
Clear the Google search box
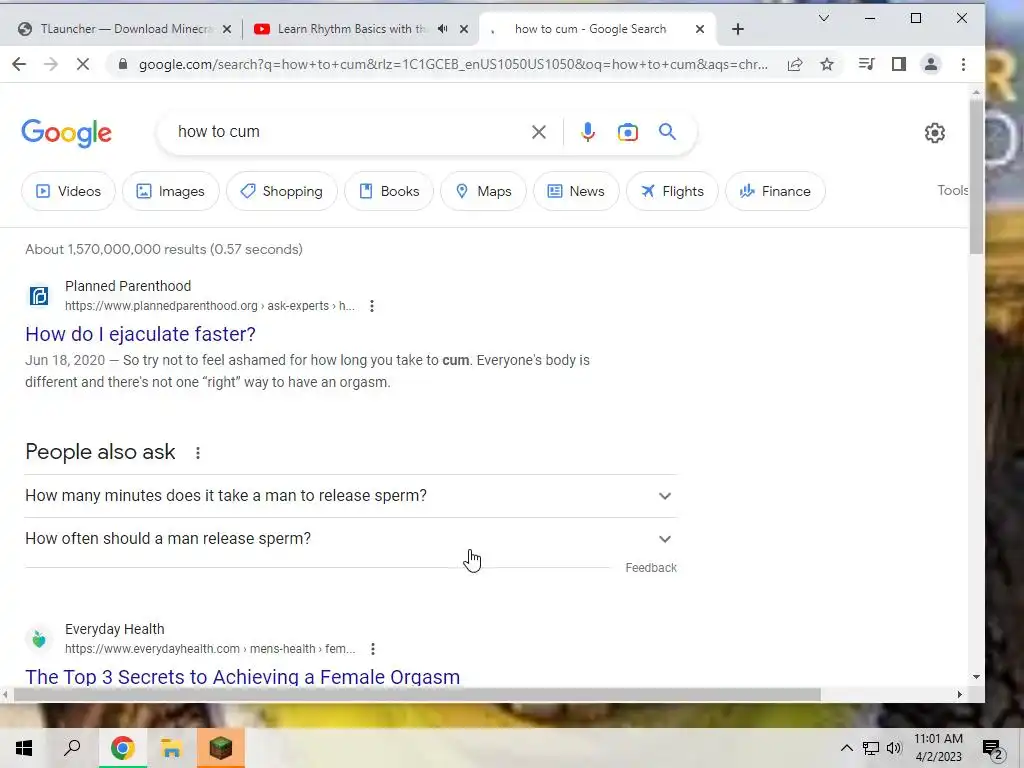539,132
